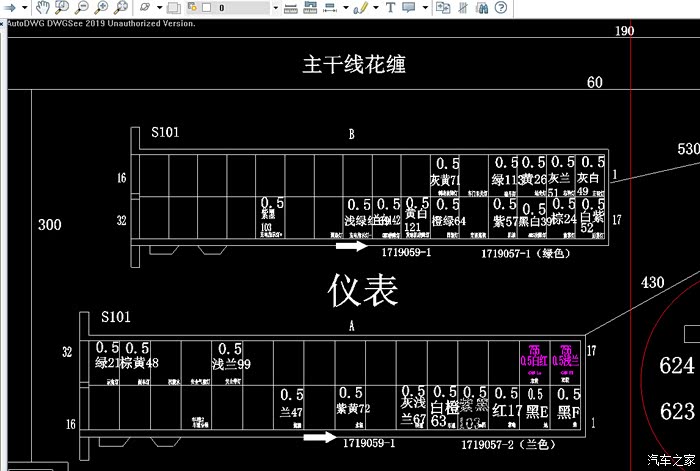Click the zoom extents magnifier icon
700x471 pixels.
tap(119, 8)
